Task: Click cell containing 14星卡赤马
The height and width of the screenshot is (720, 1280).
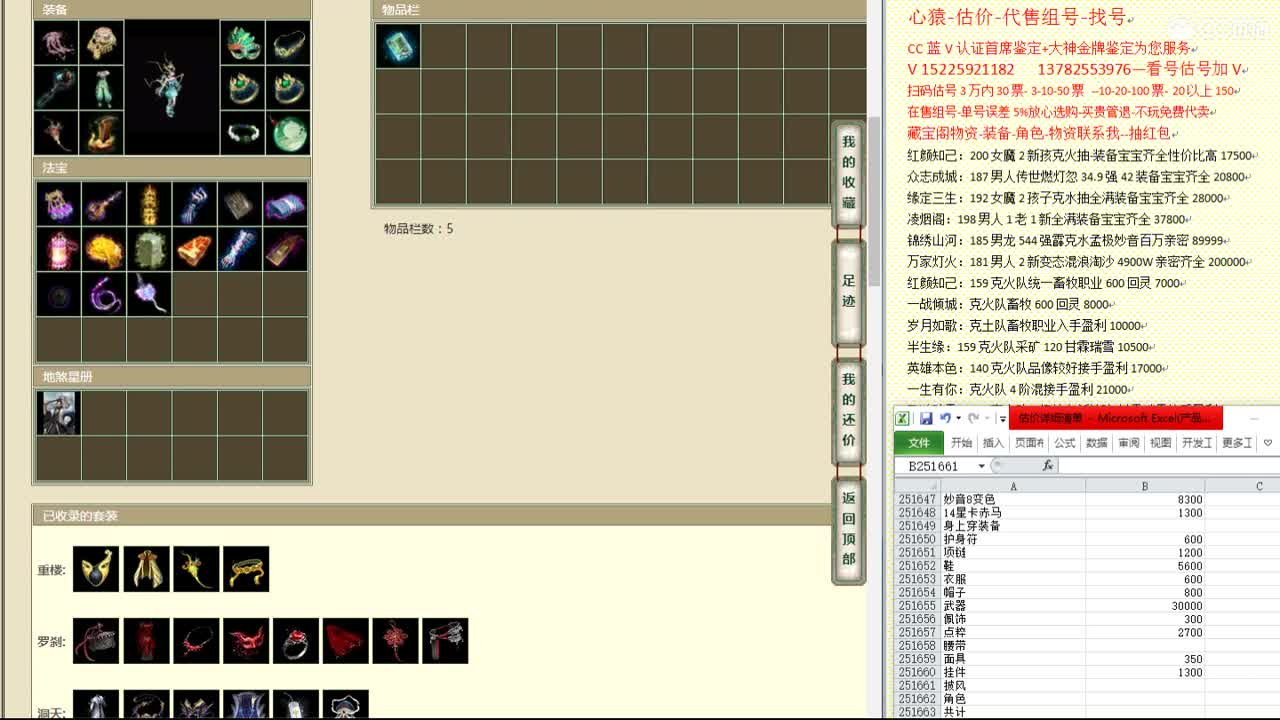Action: [x=1012, y=513]
